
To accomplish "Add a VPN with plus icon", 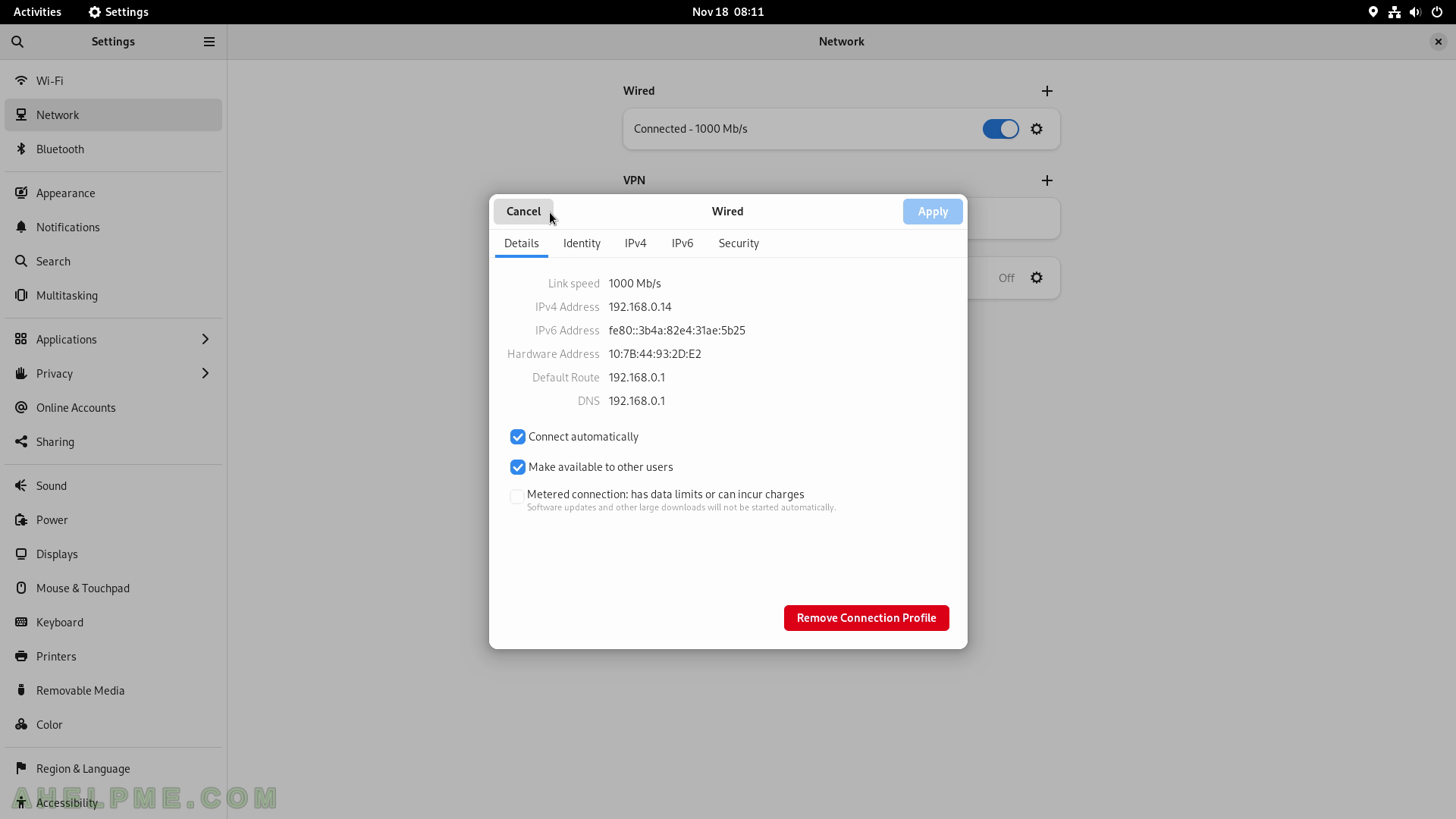I will 1047,180.
